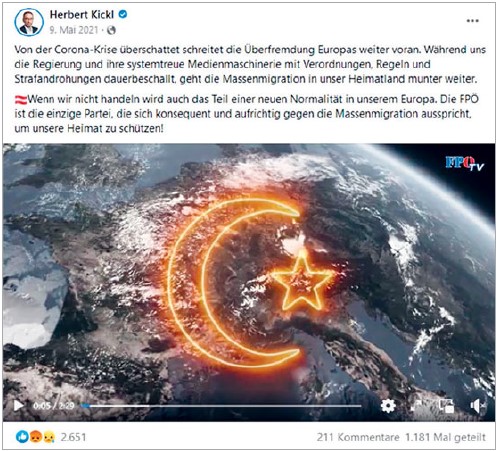
Task: Click Herbert Kickl's profile picture
Action: click(x=29, y=22)
